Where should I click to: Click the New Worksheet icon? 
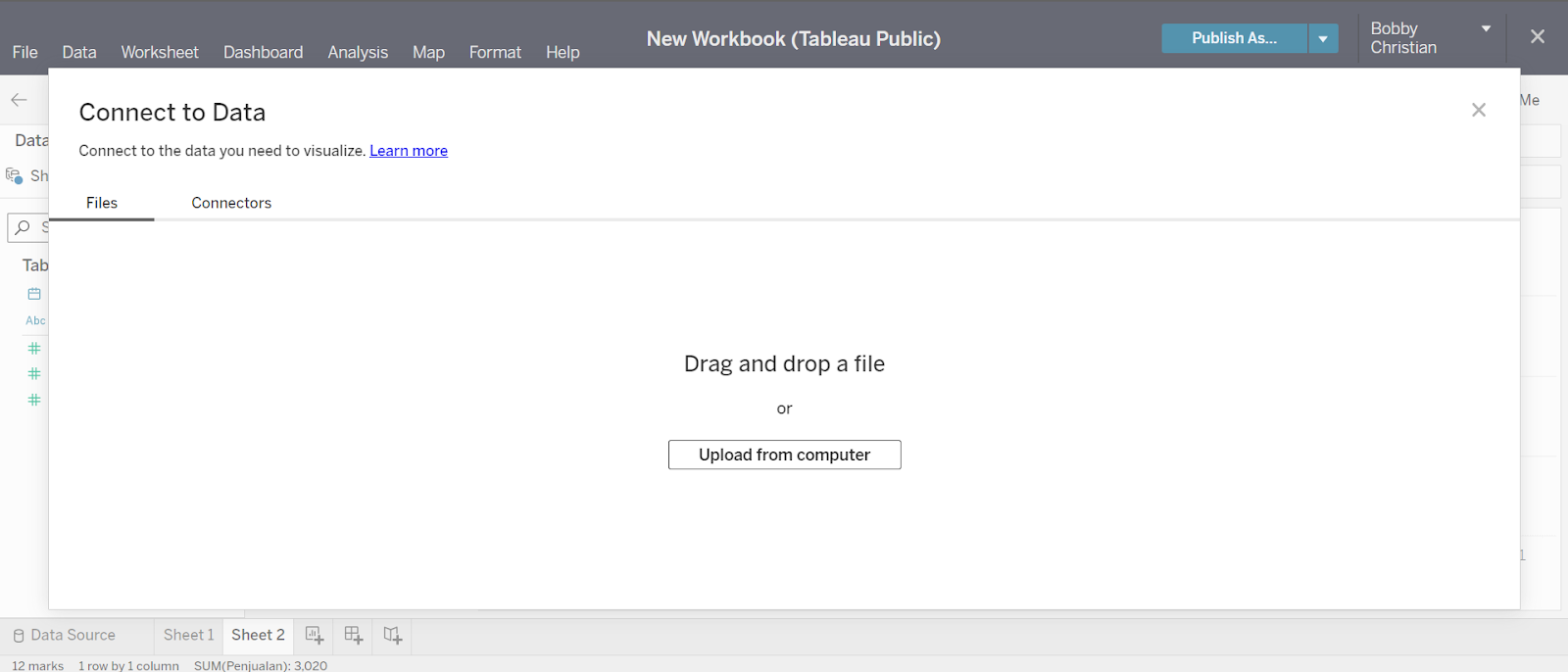[314, 635]
